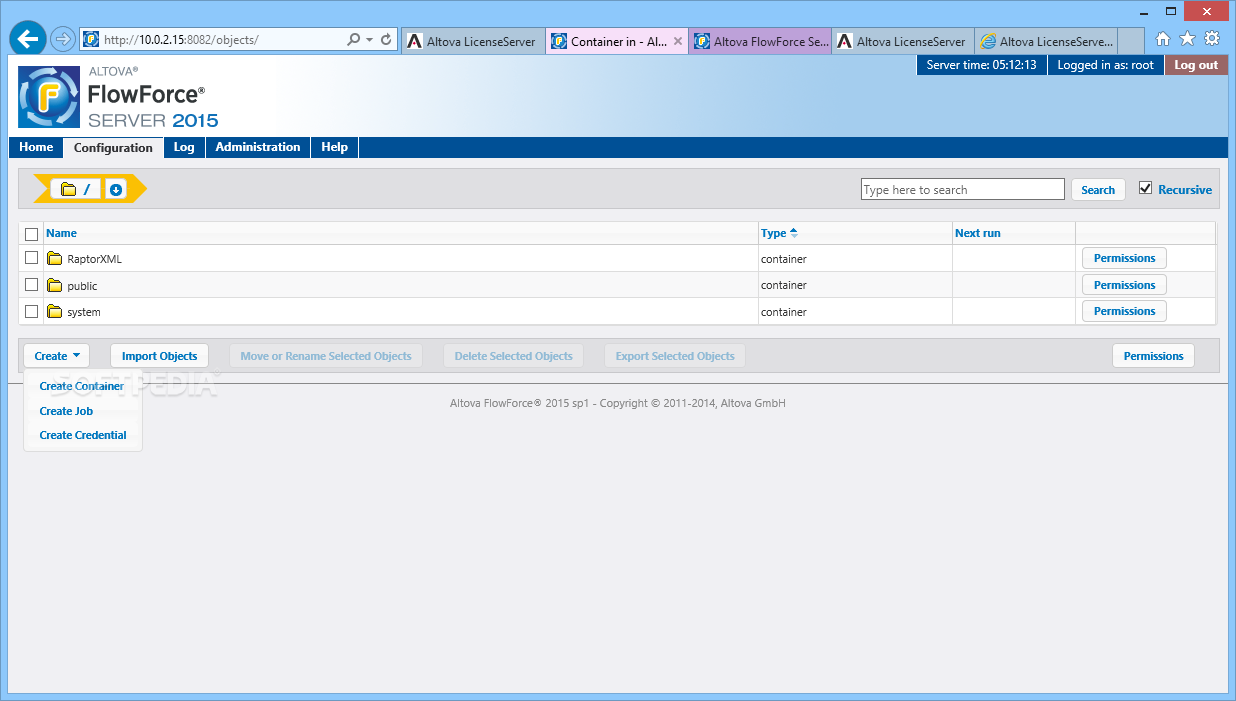Click the Server time display

coord(981,65)
